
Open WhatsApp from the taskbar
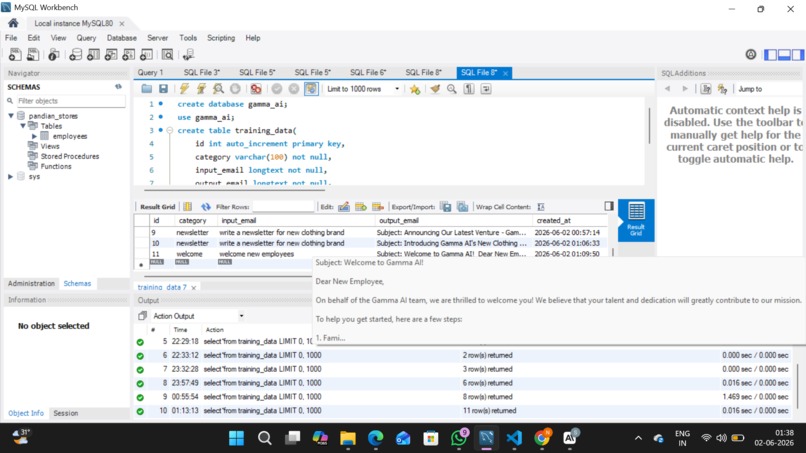459,438
